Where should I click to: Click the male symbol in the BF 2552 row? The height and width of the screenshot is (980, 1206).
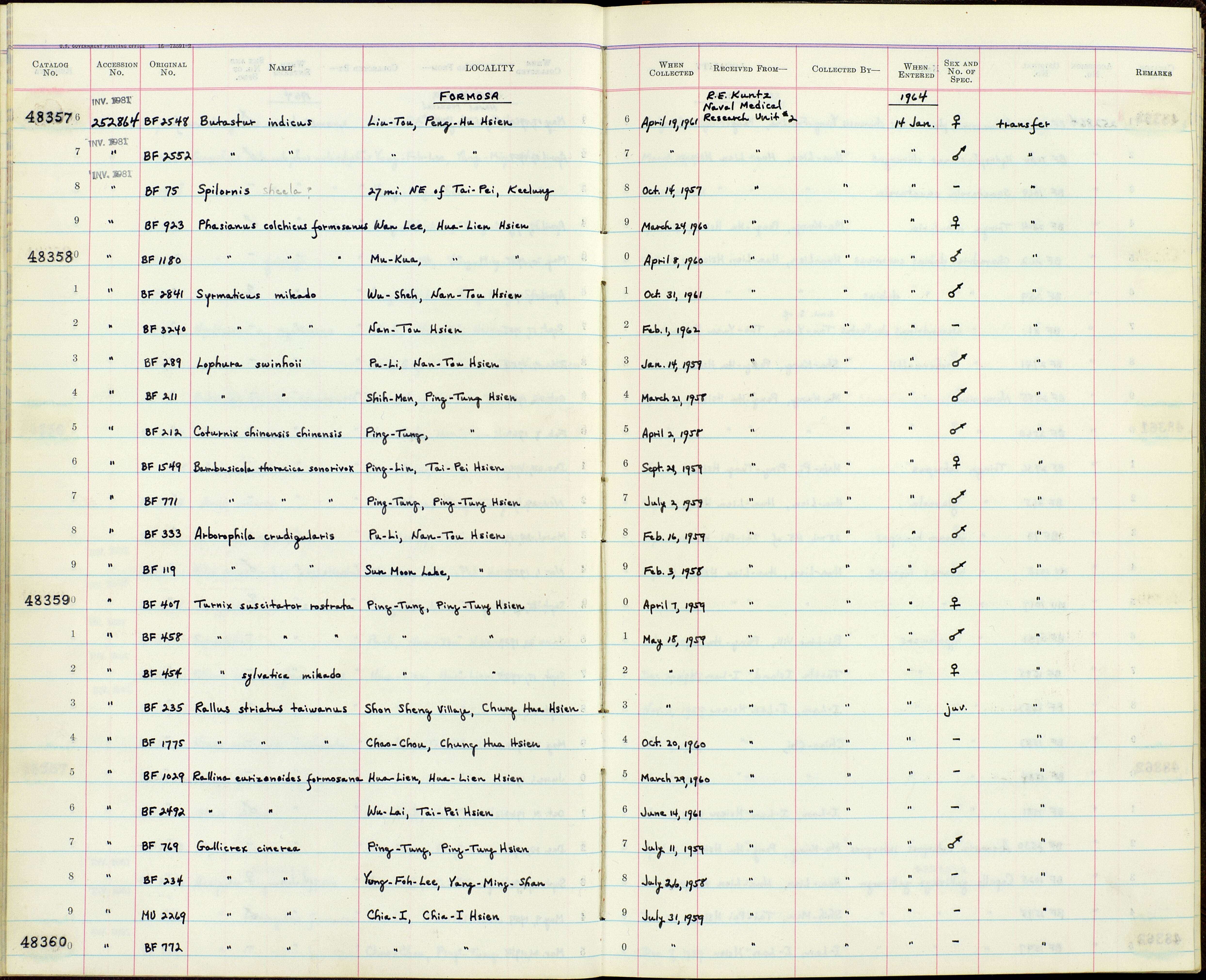(958, 153)
